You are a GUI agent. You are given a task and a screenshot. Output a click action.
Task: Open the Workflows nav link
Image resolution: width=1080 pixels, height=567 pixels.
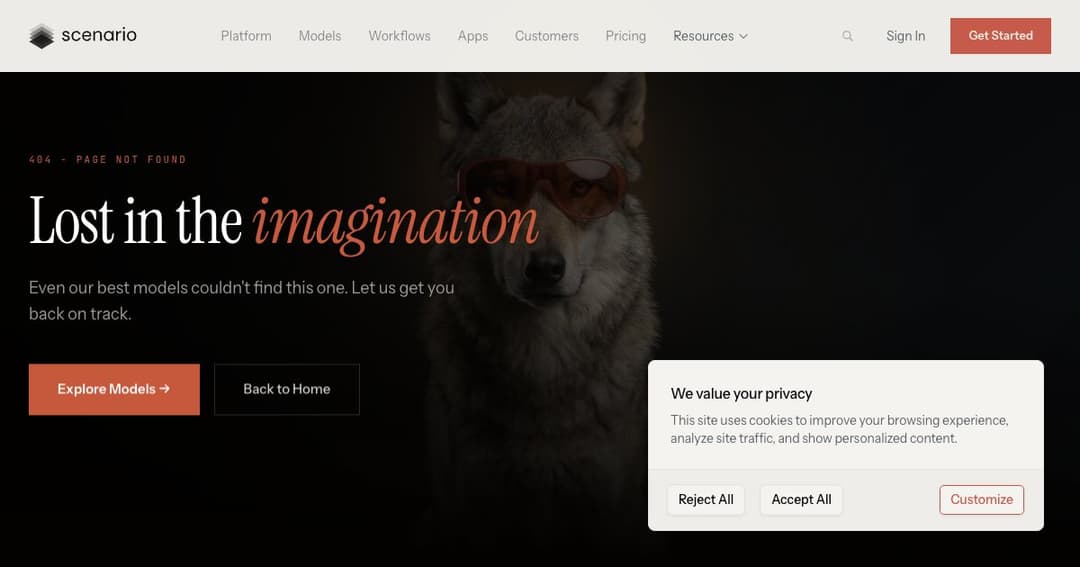399,36
